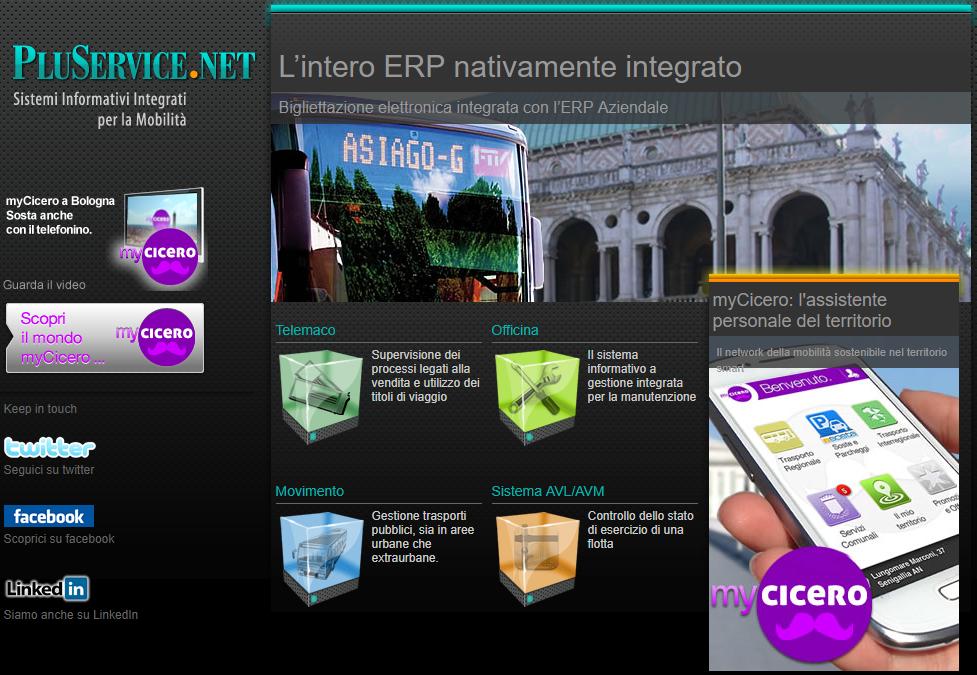
Task: Click the Scopri il mondo myCicero banner
Action: pos(105,338)
